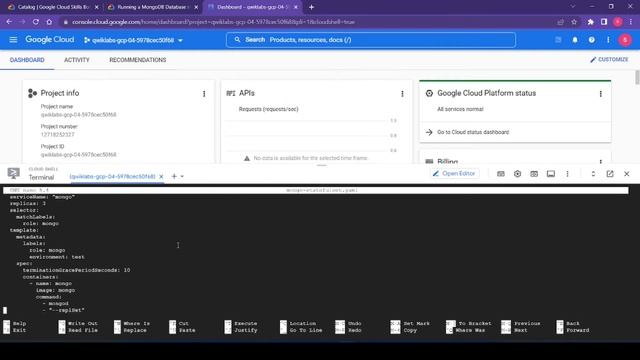Open Project info card options menu
This screenshot has width=640, height=360.
tap(204, 94)
